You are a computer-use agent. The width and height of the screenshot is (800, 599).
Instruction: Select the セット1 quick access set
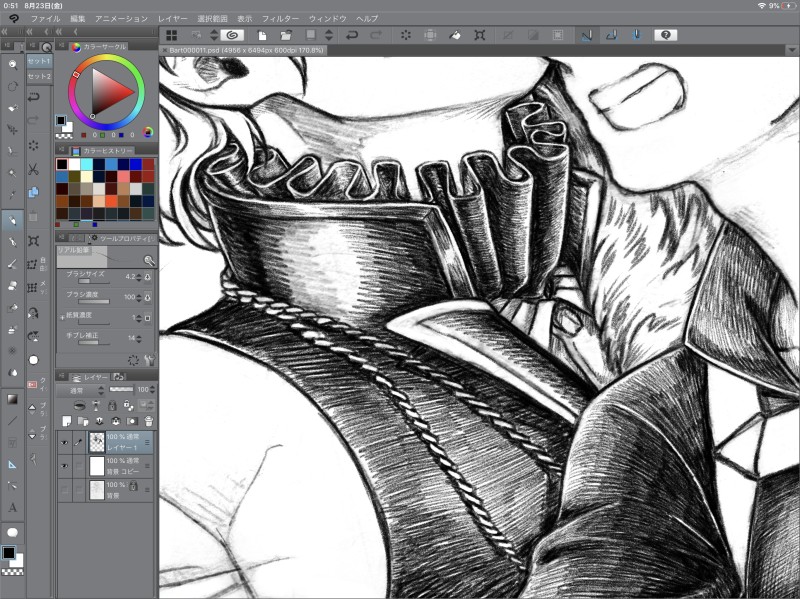(x=39, y=61)
